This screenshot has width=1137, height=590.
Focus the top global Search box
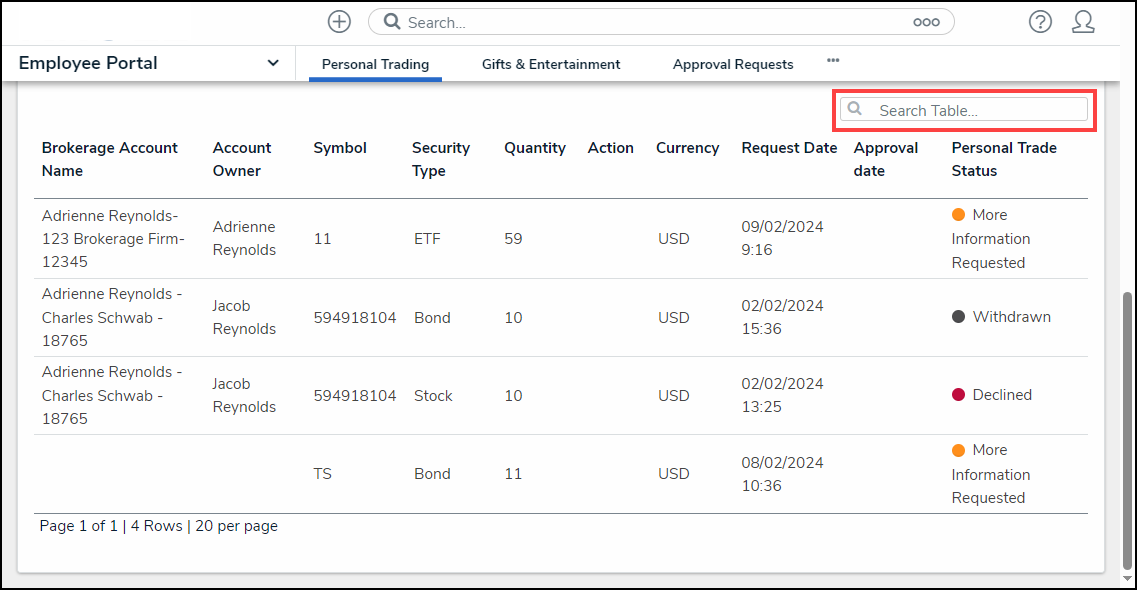(x=650, y=22)
